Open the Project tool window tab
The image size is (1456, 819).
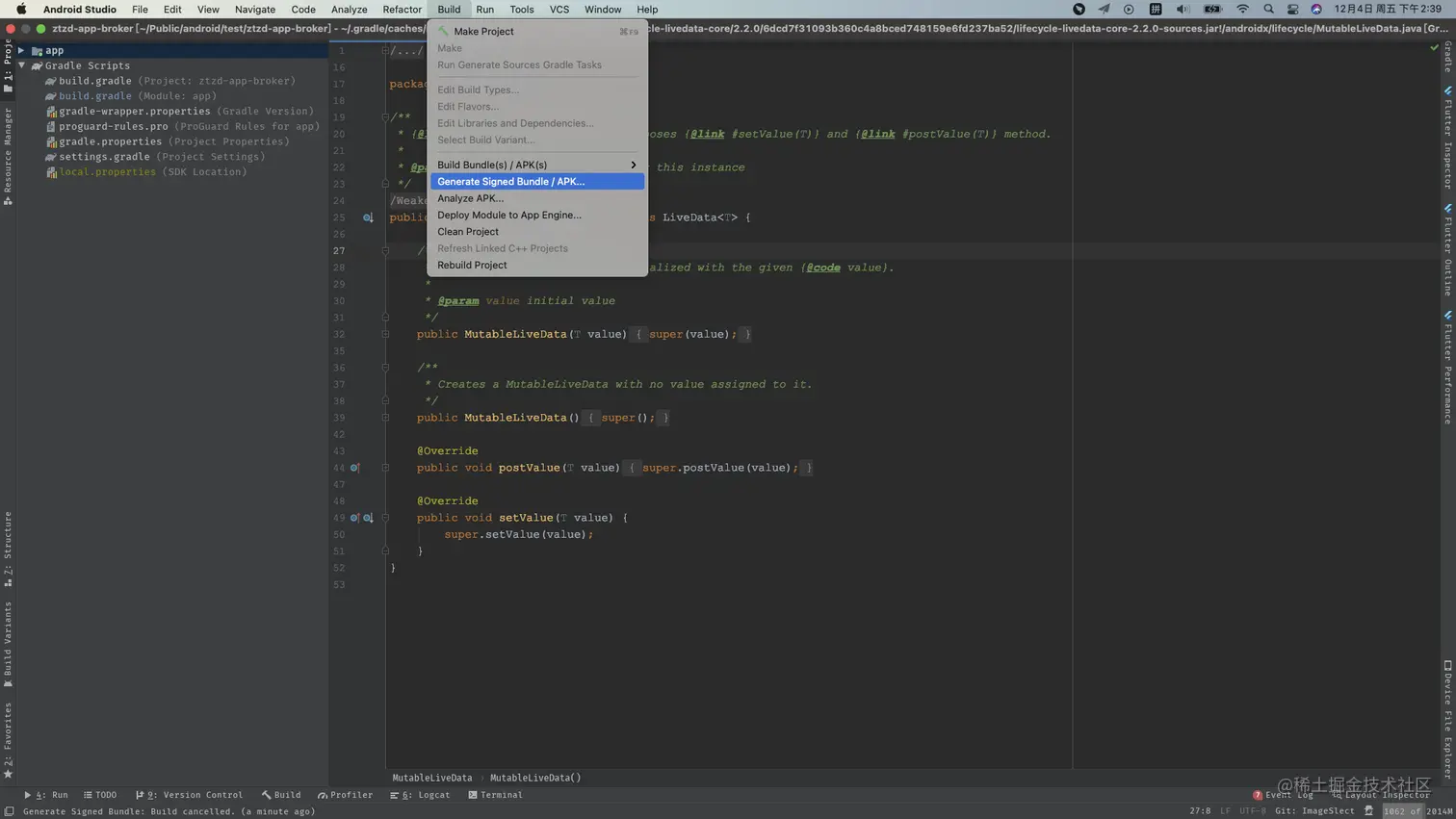(x=8, y=67)
